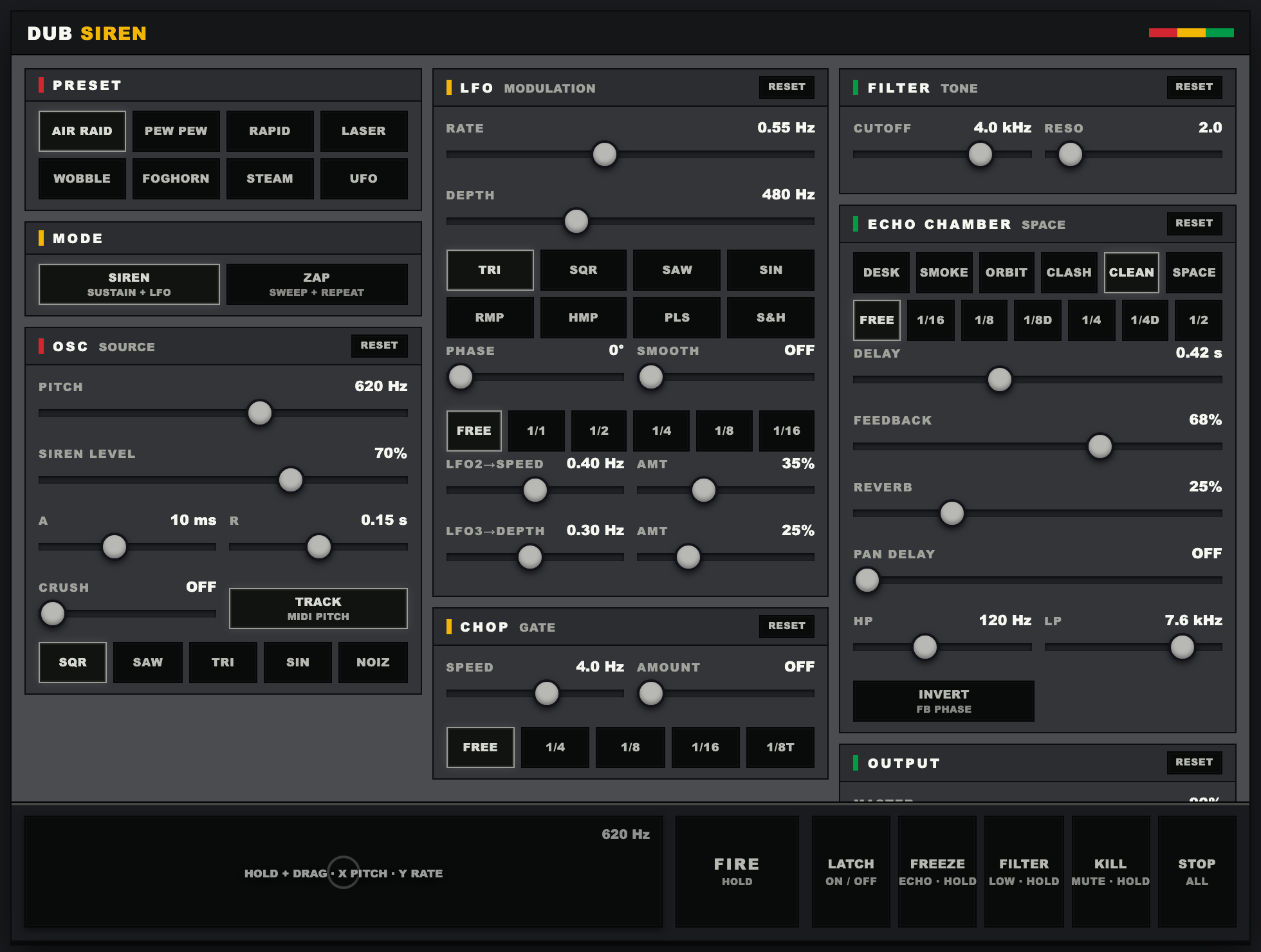Select SAW oscillator waveform

[147, 663]
